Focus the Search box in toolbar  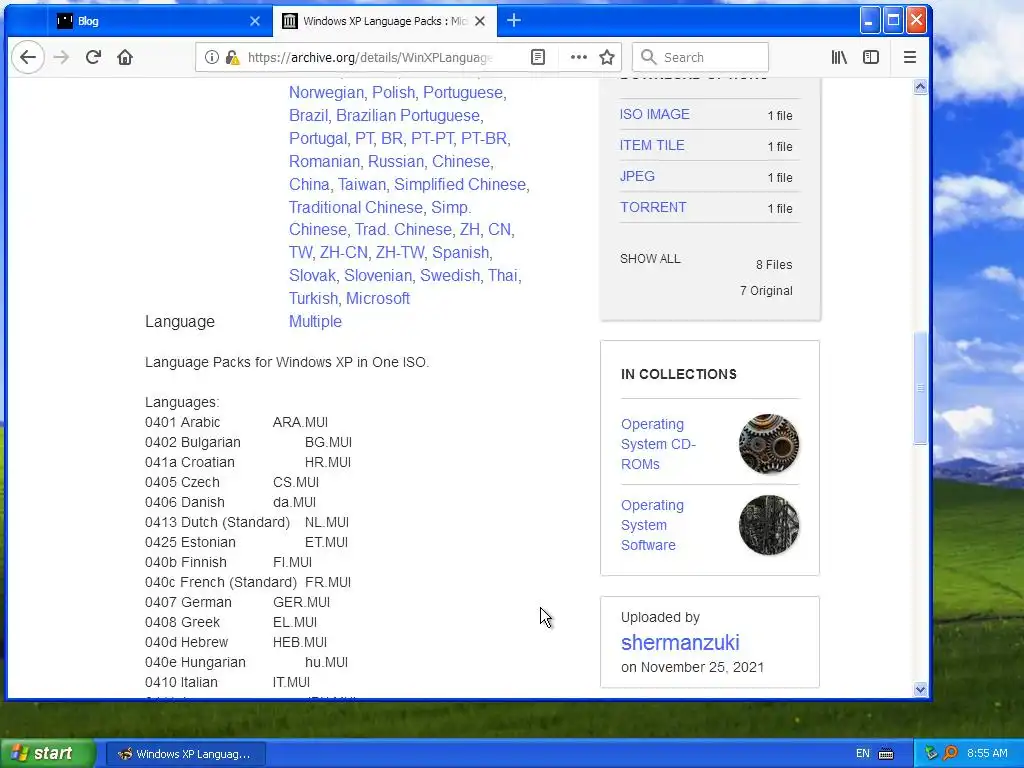pyautogui.click(x=700, y=57)
